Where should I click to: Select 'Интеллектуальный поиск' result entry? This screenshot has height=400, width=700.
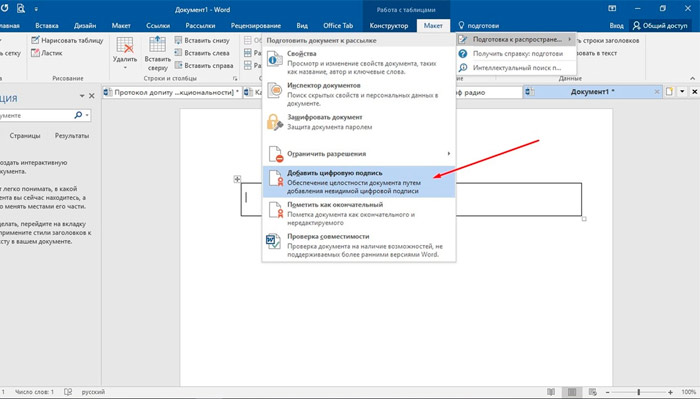point(517,67)
